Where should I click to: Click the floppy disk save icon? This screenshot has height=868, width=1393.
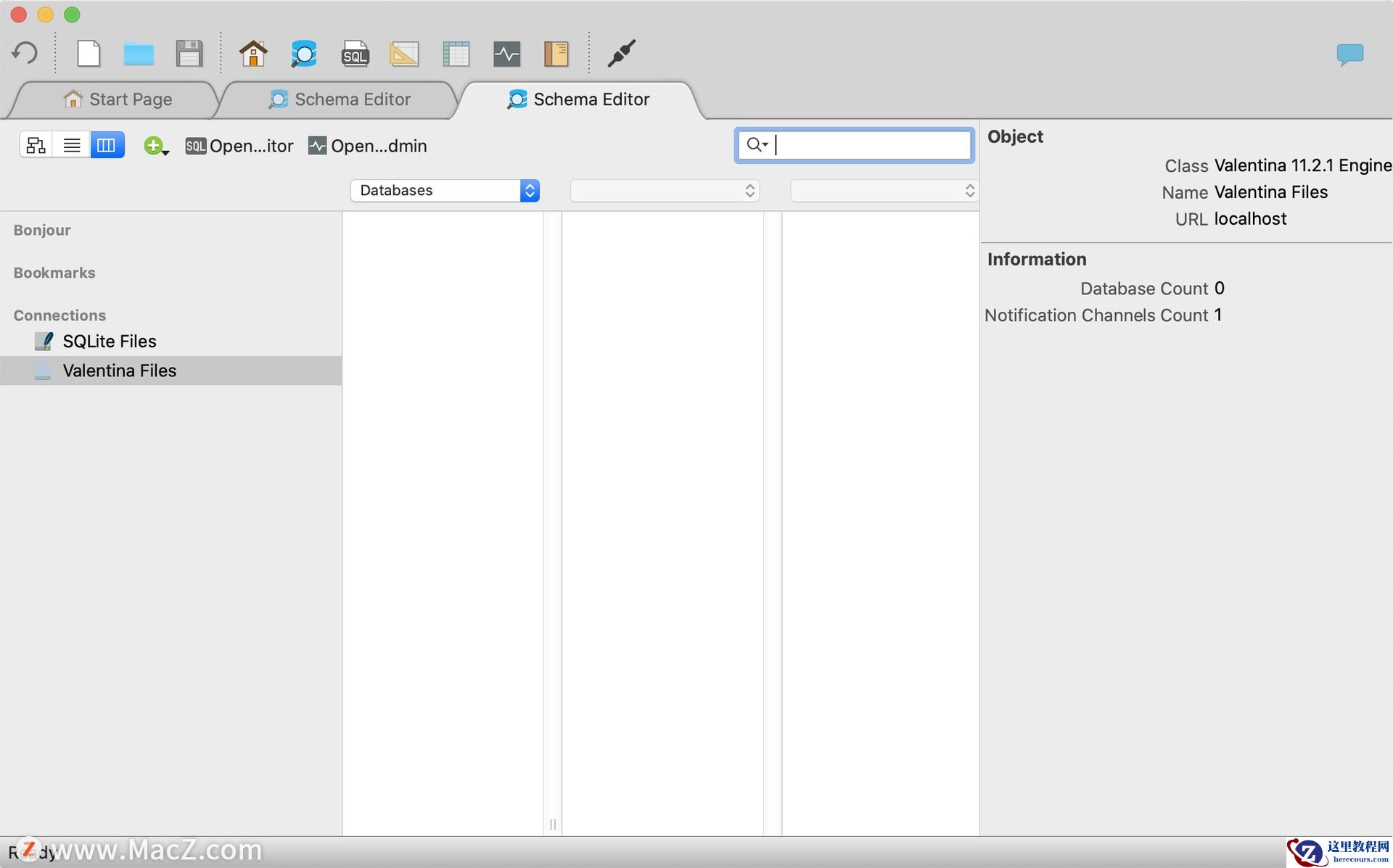coord(189,53)
